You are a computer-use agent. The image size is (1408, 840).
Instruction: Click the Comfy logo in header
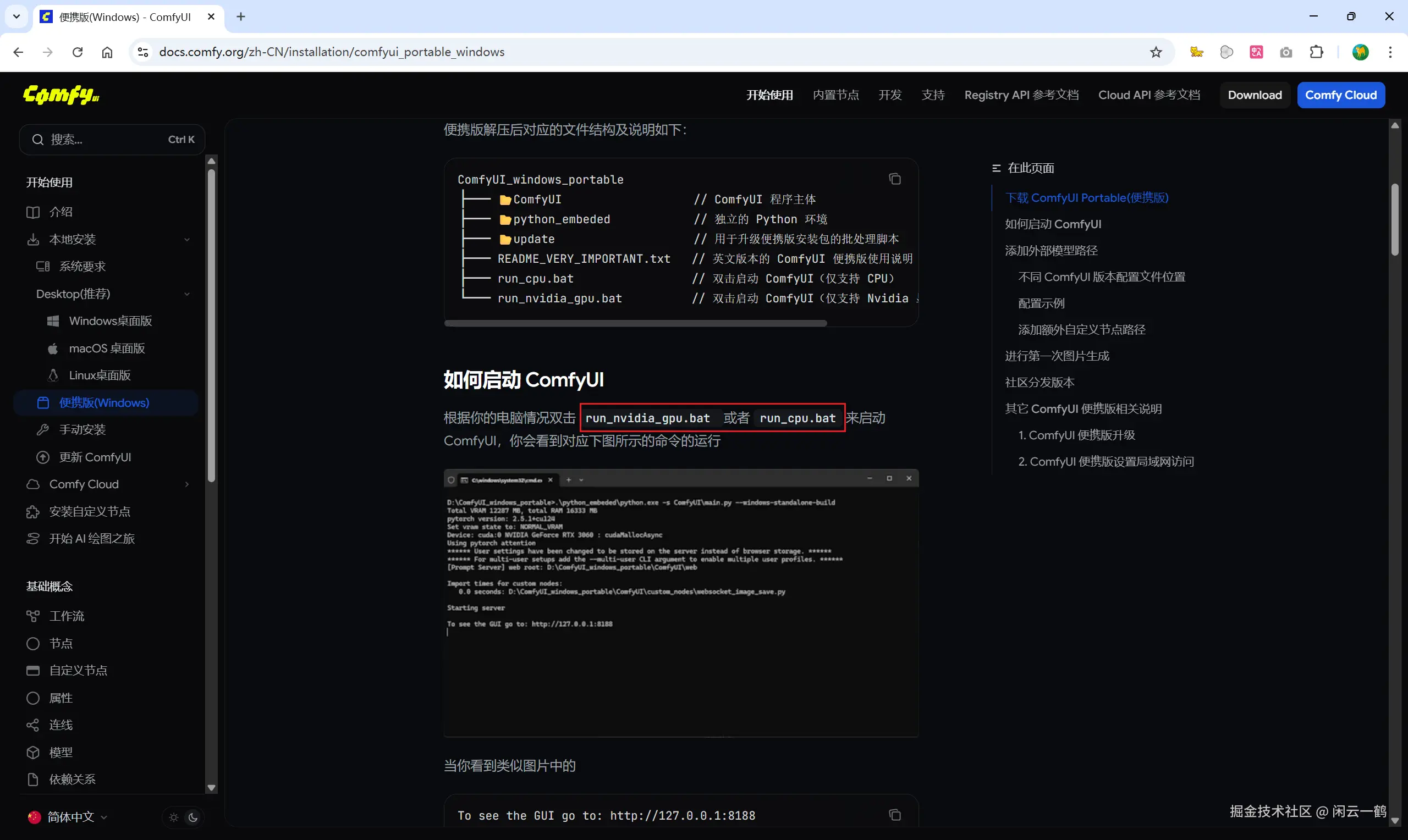pos(61,95)
